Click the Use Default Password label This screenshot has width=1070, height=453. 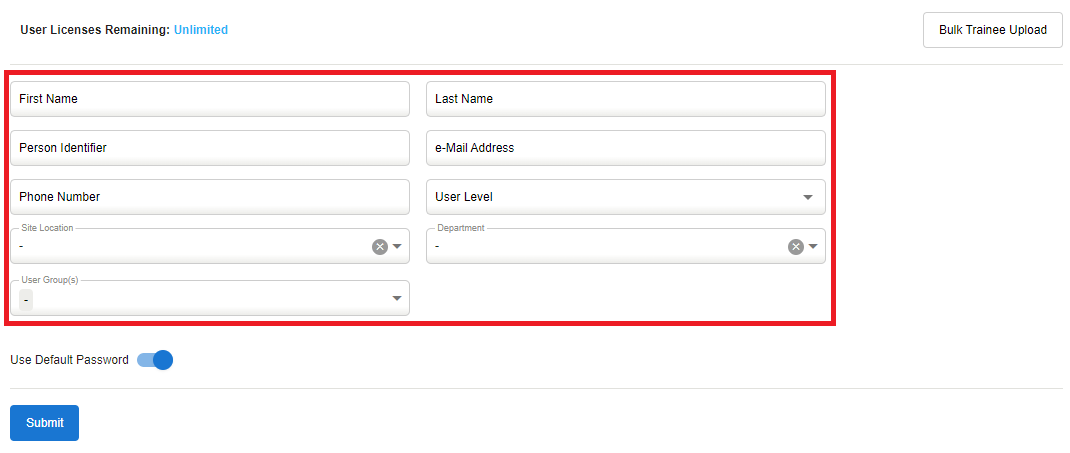tap(69, 360)
